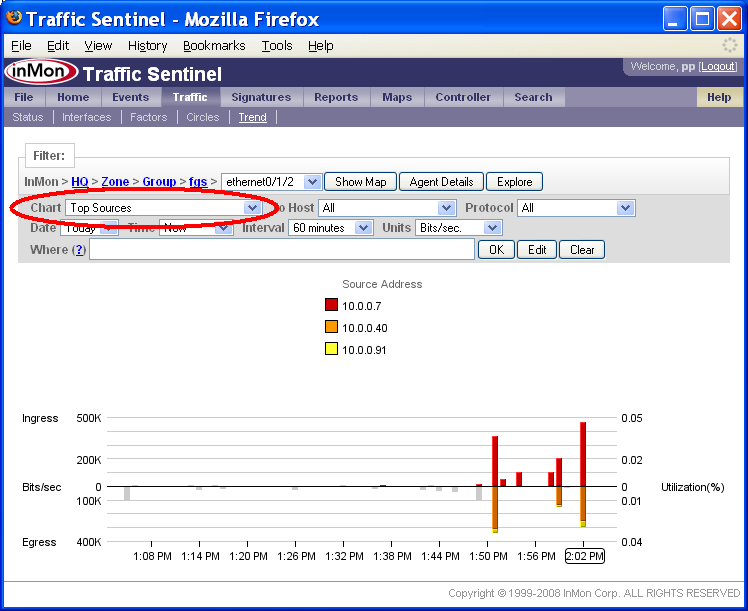Switch to the Signatures tab

[x=261, y=97]
